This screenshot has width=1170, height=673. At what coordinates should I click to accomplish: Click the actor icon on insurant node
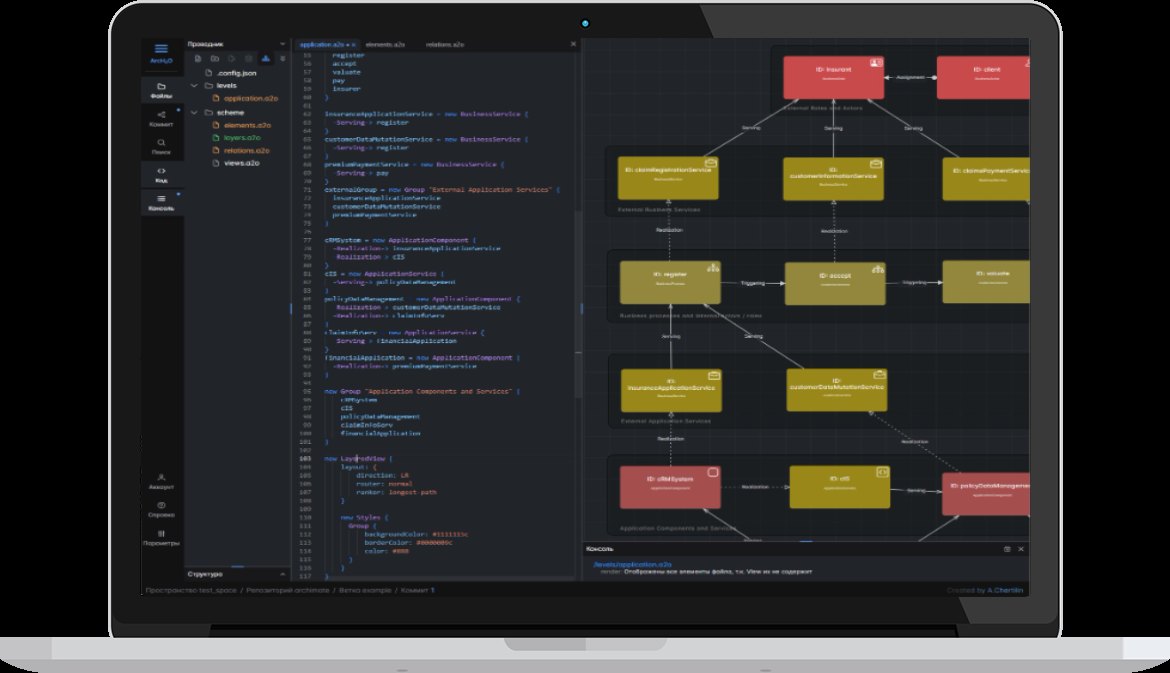click(876, 63)
